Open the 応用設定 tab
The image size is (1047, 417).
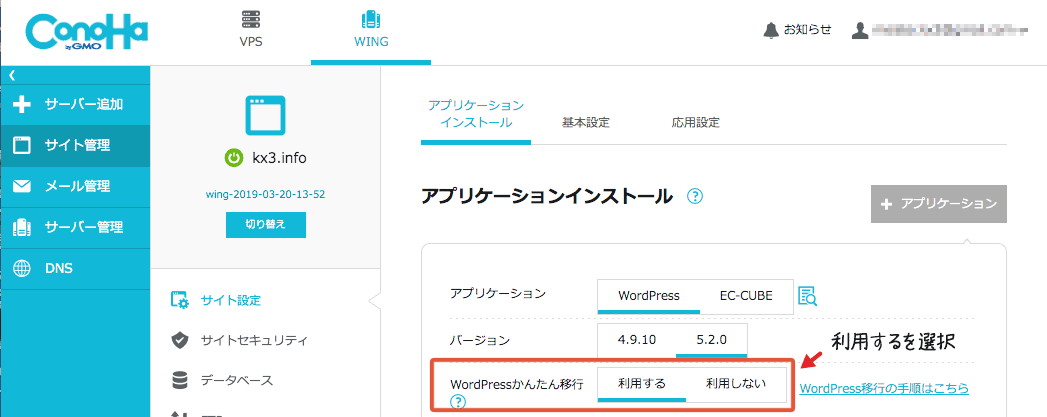tap(696, 123)
